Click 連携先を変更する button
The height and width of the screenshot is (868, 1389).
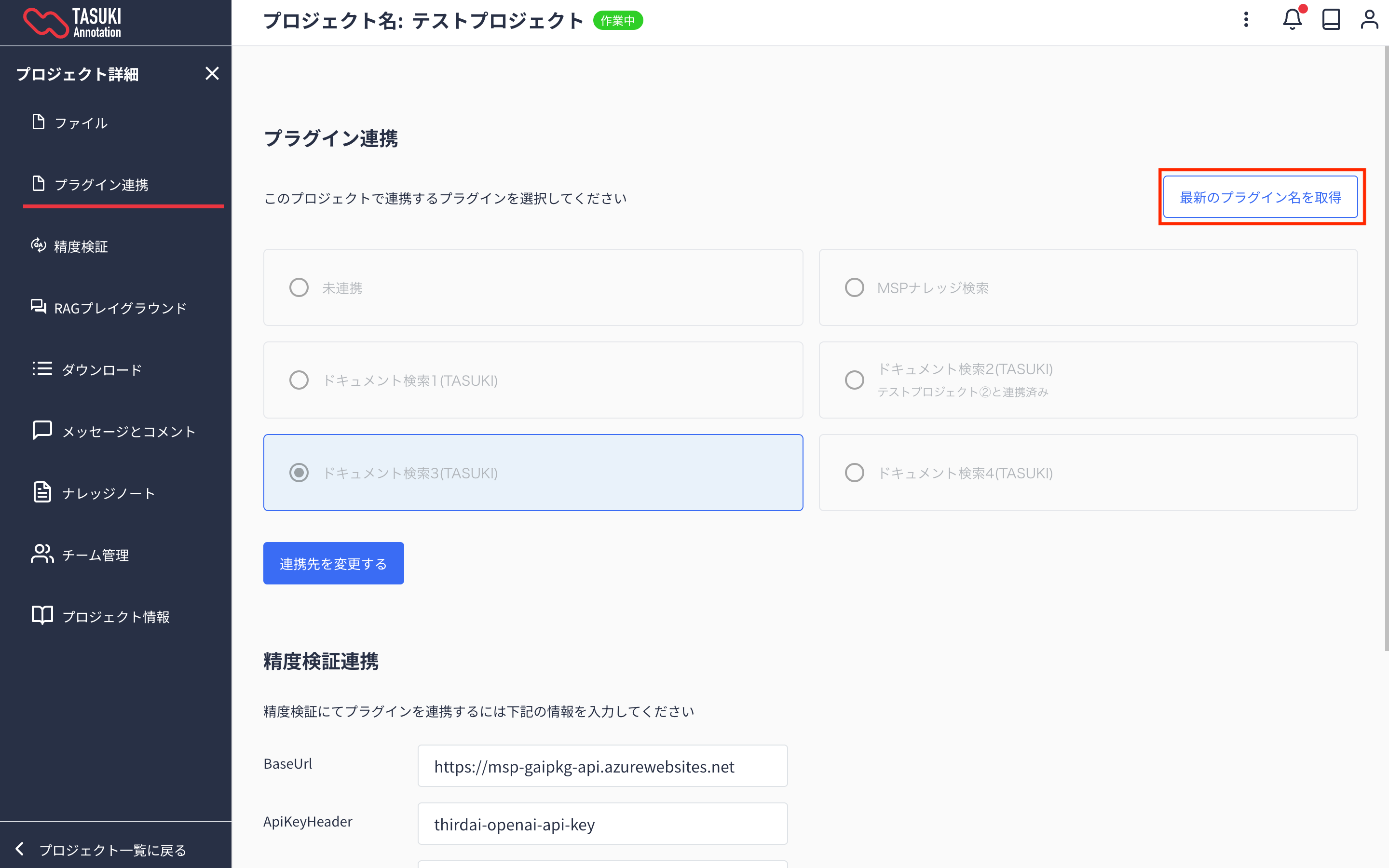click(x=333, y=563)
